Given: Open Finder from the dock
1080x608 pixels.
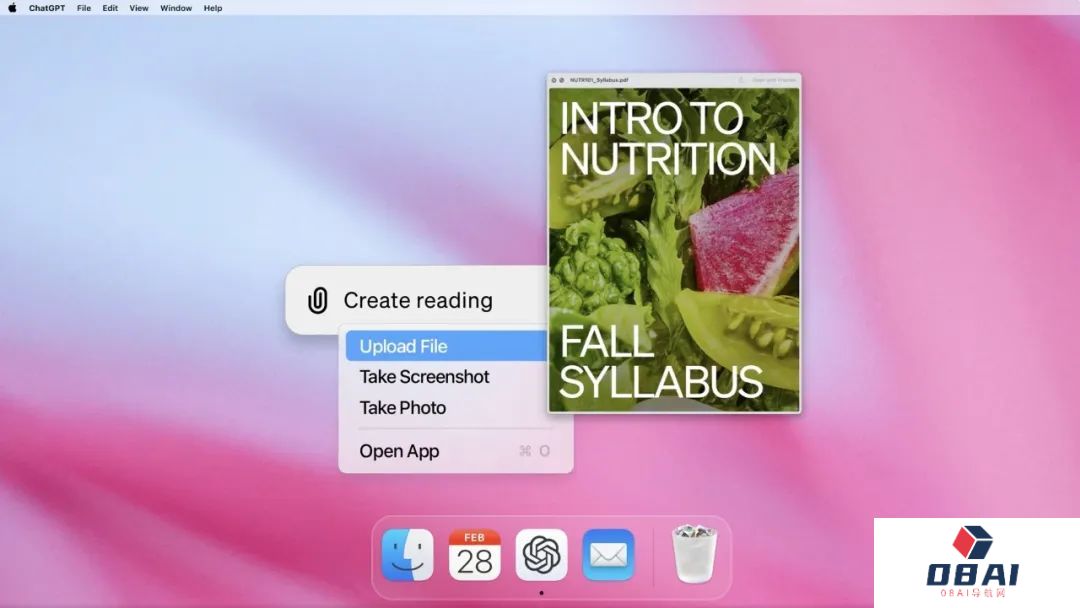Looking at the screenshot, I should pos(407,555).
